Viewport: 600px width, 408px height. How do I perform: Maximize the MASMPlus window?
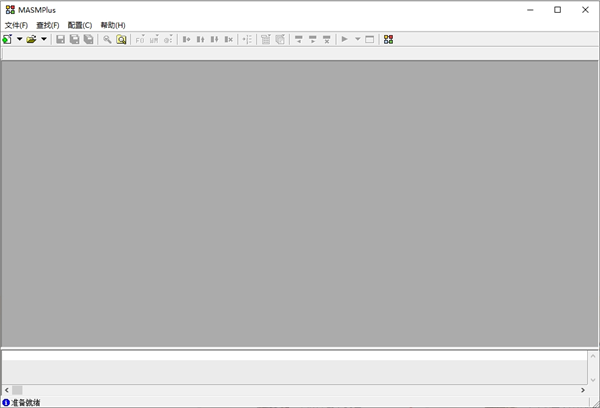click(x=558, y=10)
